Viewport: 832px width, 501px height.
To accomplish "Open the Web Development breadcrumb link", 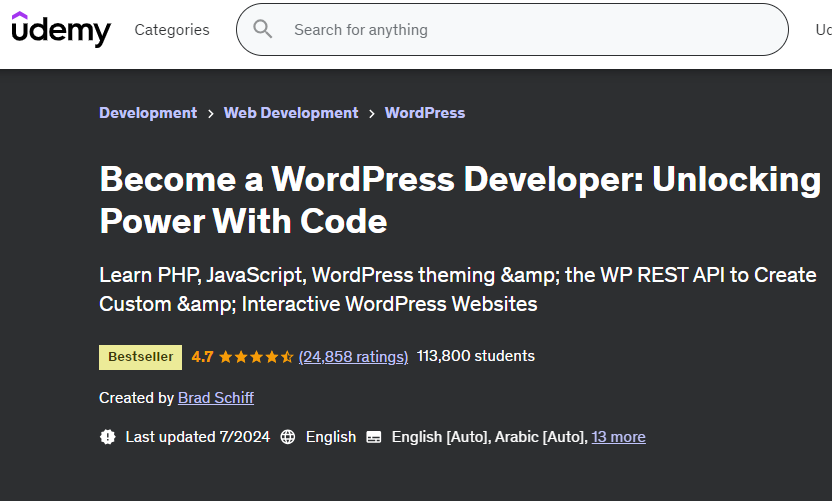I will coord(291,113).
